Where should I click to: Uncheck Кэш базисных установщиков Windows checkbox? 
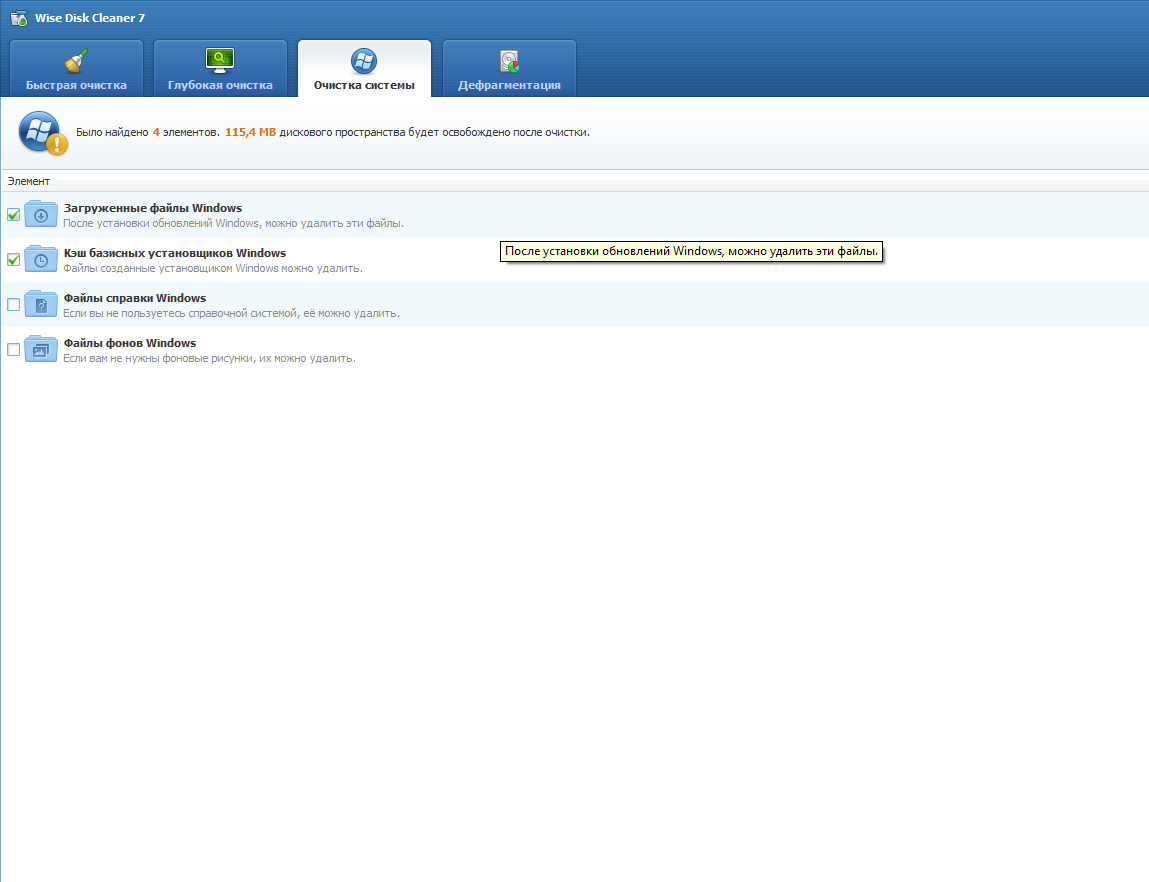coord(13,259)
